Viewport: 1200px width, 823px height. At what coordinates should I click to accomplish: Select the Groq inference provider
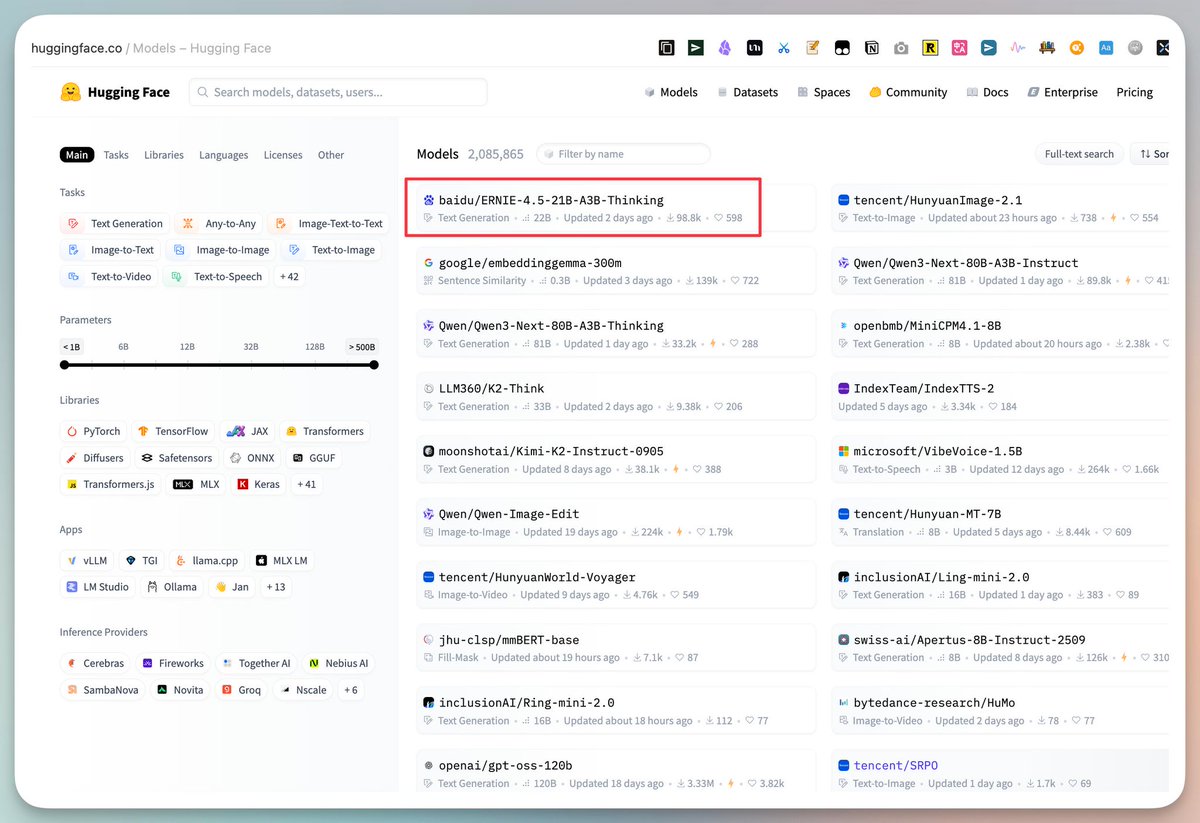240,690
